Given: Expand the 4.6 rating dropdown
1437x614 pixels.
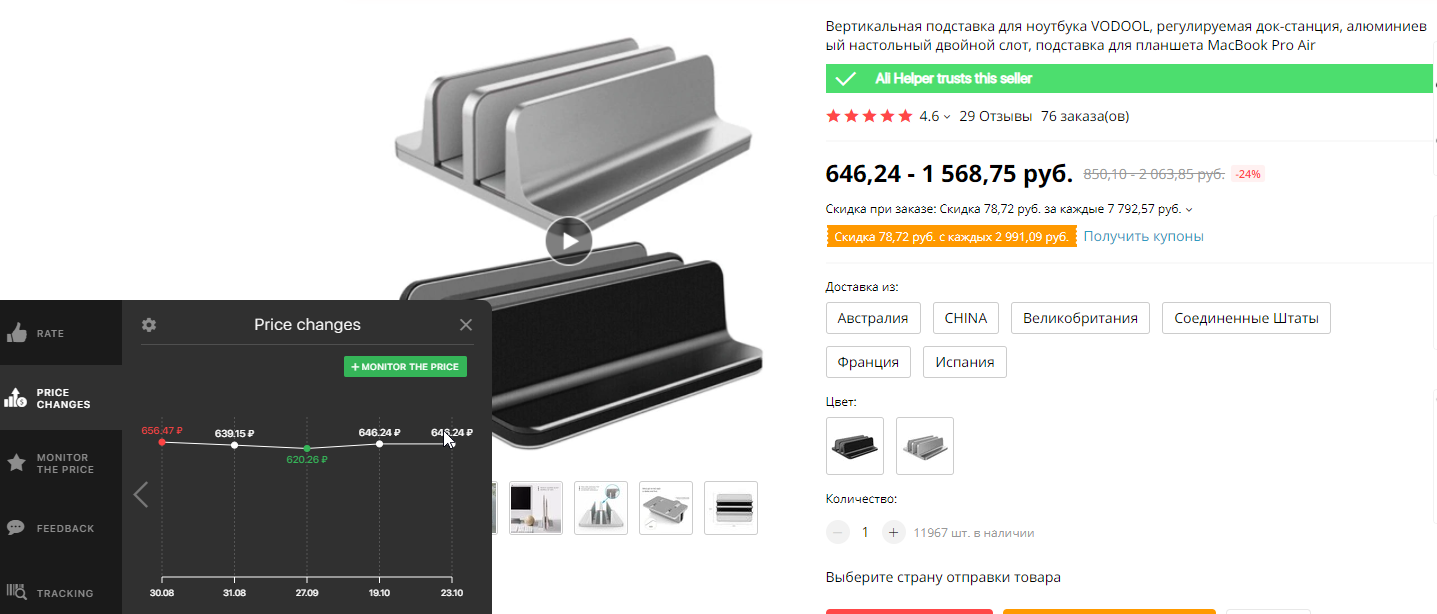Looking at the screenshot, I should (x=947, y=117).
